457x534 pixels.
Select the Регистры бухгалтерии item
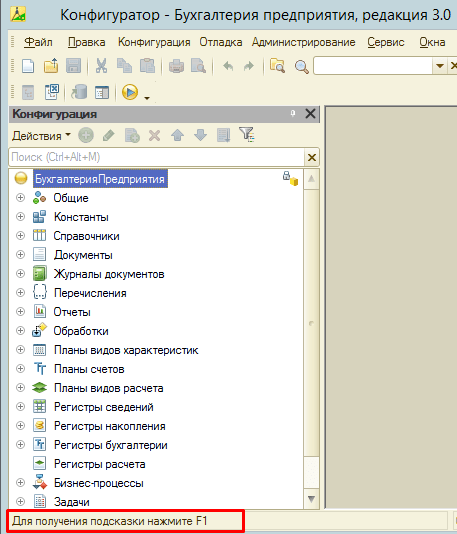(x=111, y=445)
